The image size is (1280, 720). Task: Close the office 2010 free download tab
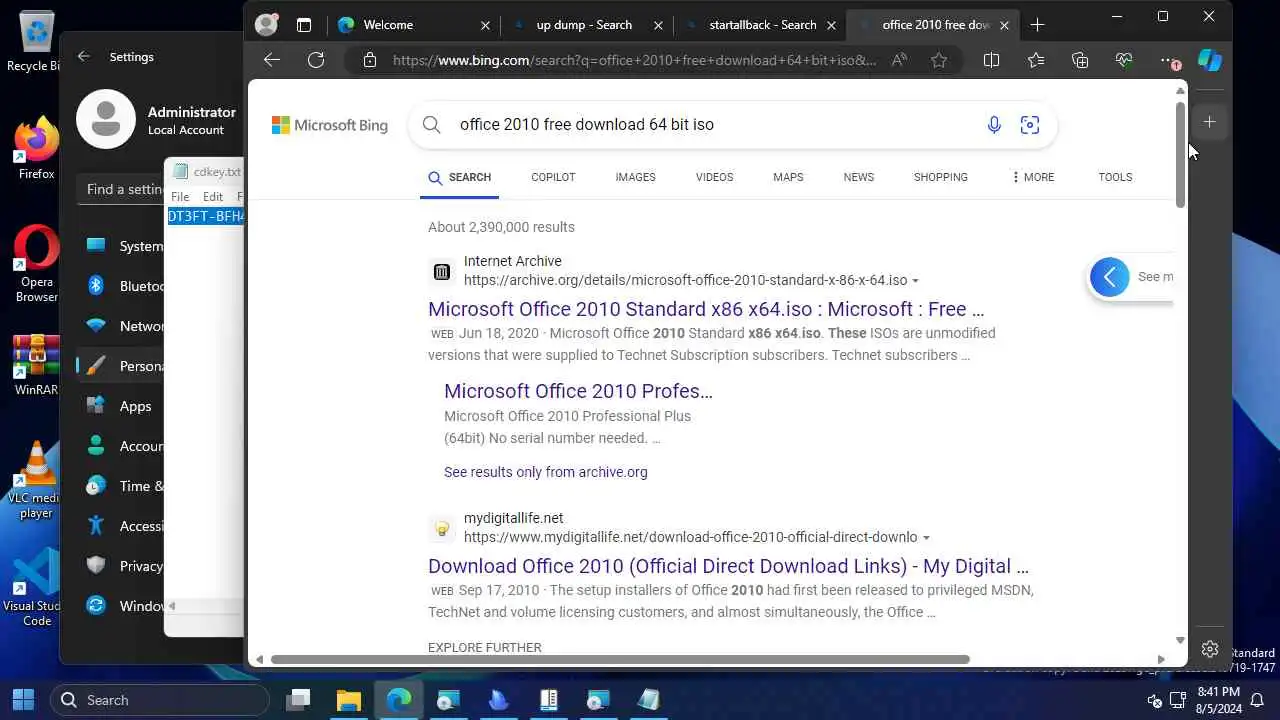pyautogui.click(x=1005, y=25)
